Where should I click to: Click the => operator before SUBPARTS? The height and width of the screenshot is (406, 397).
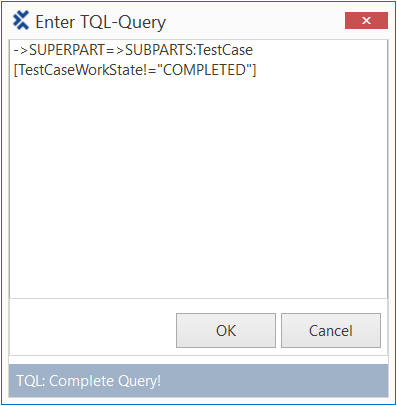pos(115,51)
